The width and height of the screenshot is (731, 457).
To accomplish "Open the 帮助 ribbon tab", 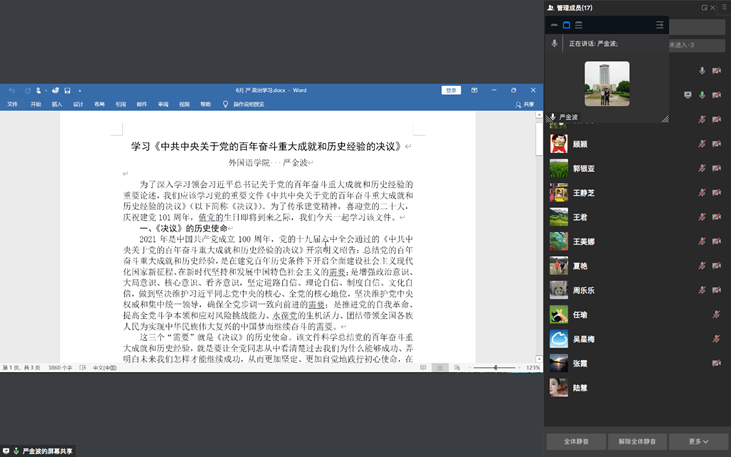I will point(206,104).
